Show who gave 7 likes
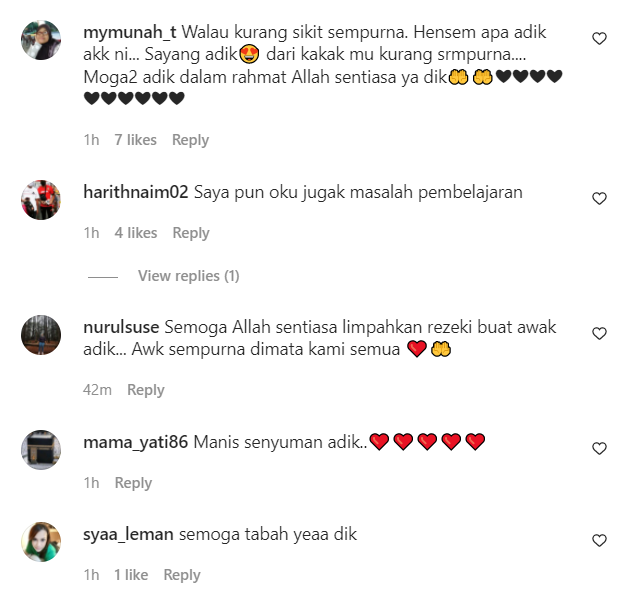This screenshot has width=623, height=599. (x=135, y=140)
